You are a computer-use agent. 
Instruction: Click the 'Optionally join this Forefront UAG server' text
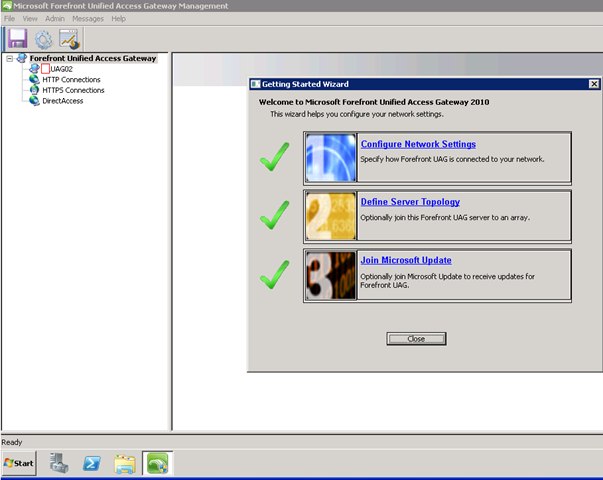[445, 218]
